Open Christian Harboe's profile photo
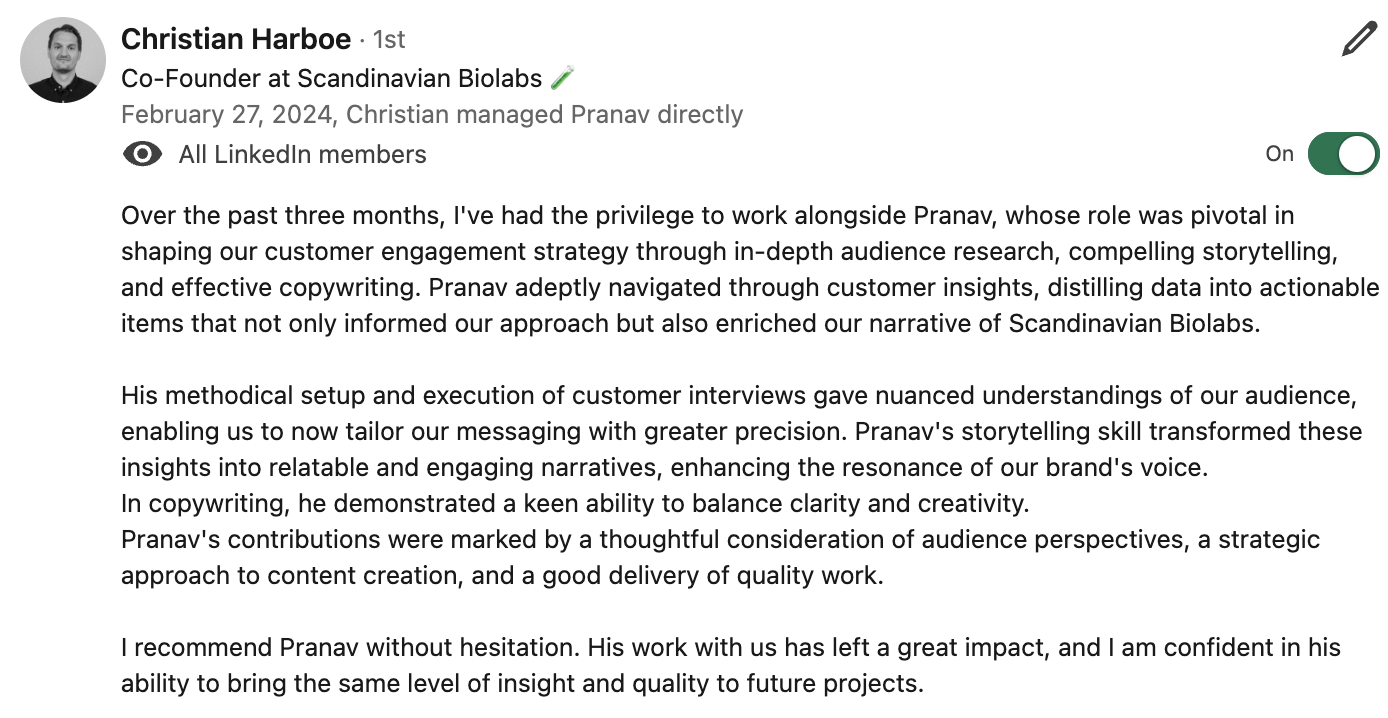 click(63, 60)
